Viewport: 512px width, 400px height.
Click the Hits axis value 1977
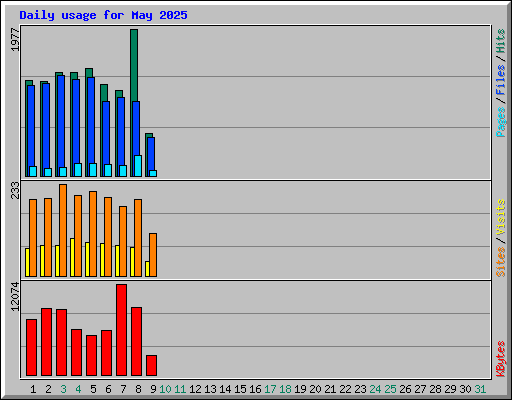(x=15, y=40)
